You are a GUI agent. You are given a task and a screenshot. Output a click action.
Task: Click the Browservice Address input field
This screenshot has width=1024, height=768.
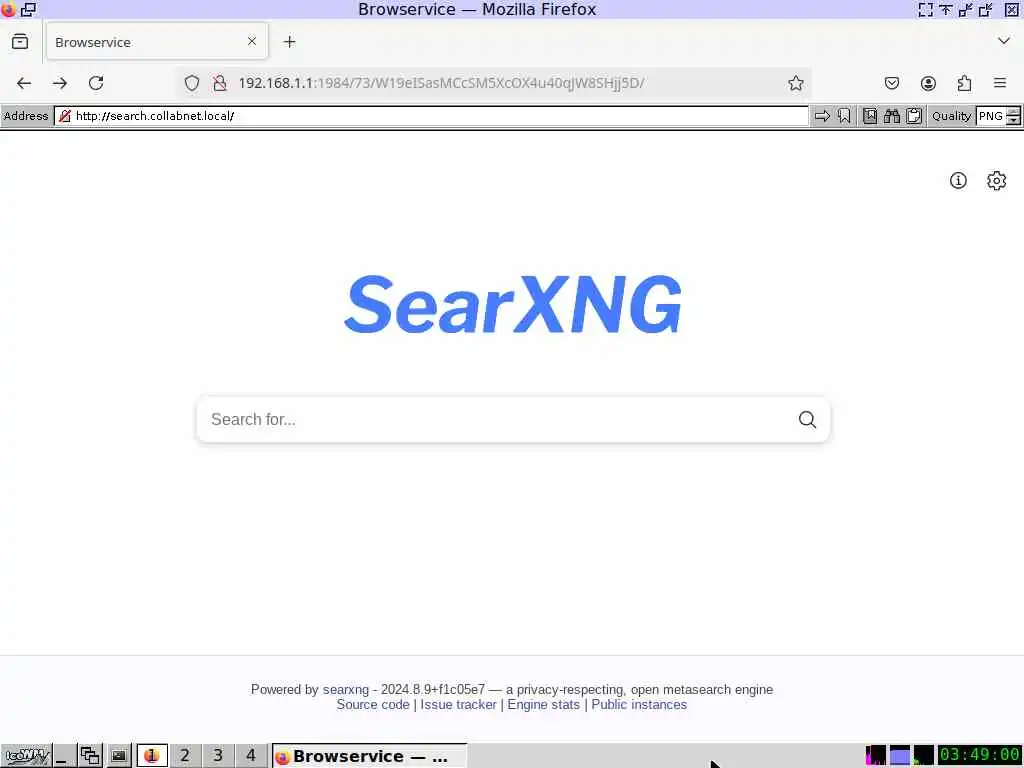(431, 116)
